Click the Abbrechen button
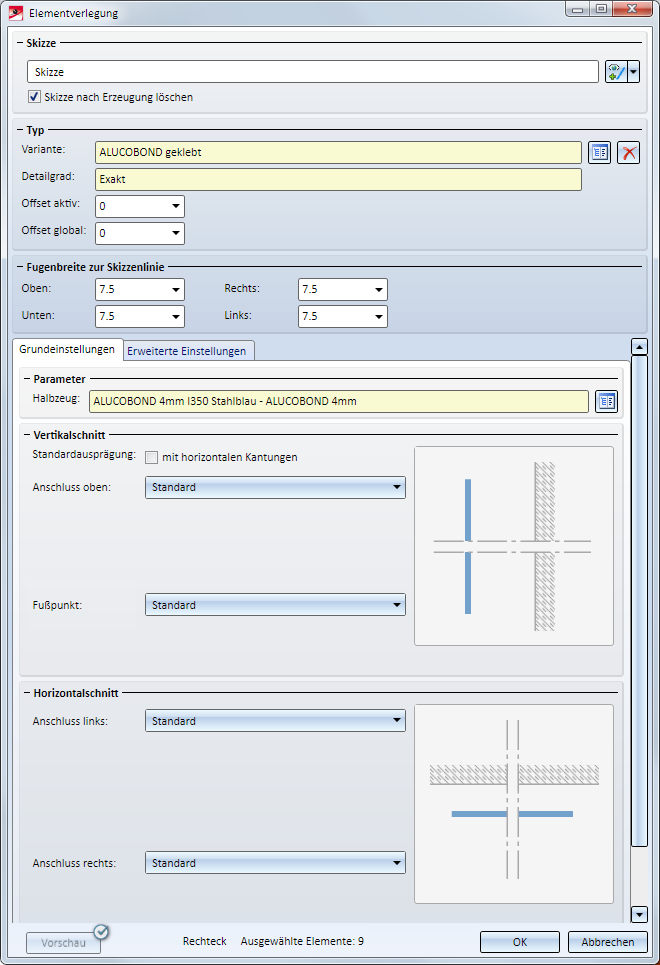660x965 pixels. click(x=608, y=942)
